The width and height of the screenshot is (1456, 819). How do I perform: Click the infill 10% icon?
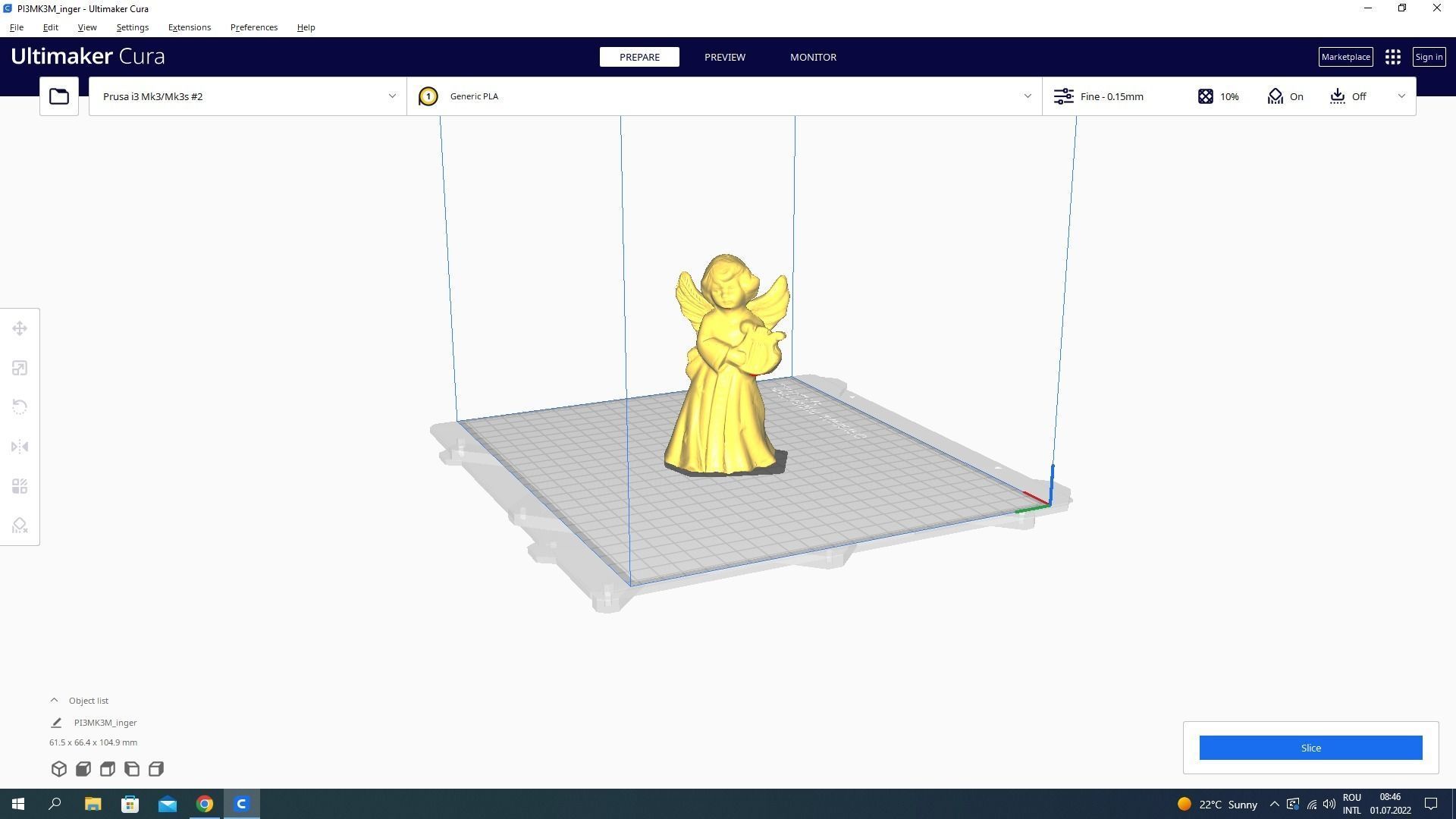click(1206, 96)
